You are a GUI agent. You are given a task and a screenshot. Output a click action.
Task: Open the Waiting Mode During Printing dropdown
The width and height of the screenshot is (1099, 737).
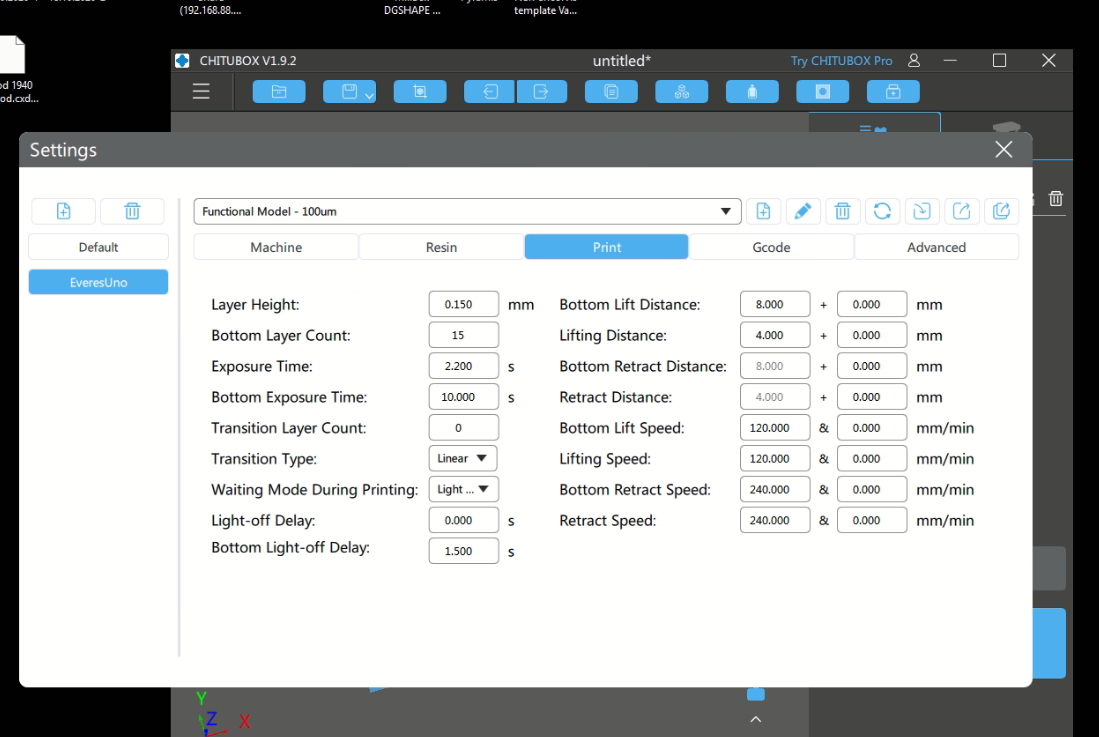click(x=463, y=490)
